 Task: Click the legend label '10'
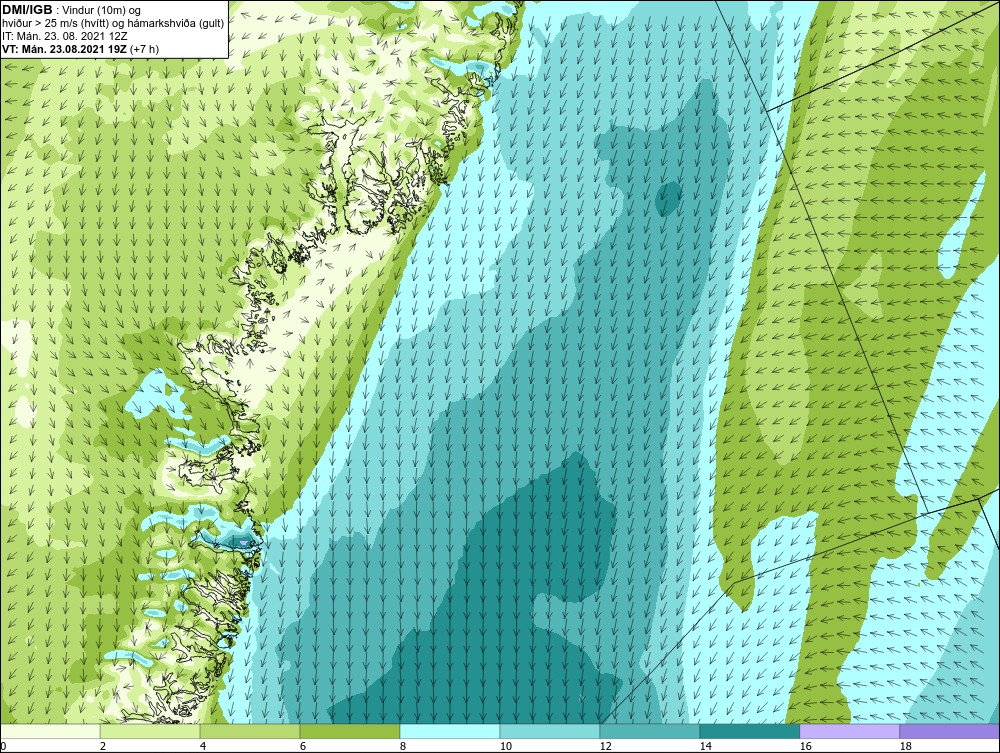(x=506, y=746)
